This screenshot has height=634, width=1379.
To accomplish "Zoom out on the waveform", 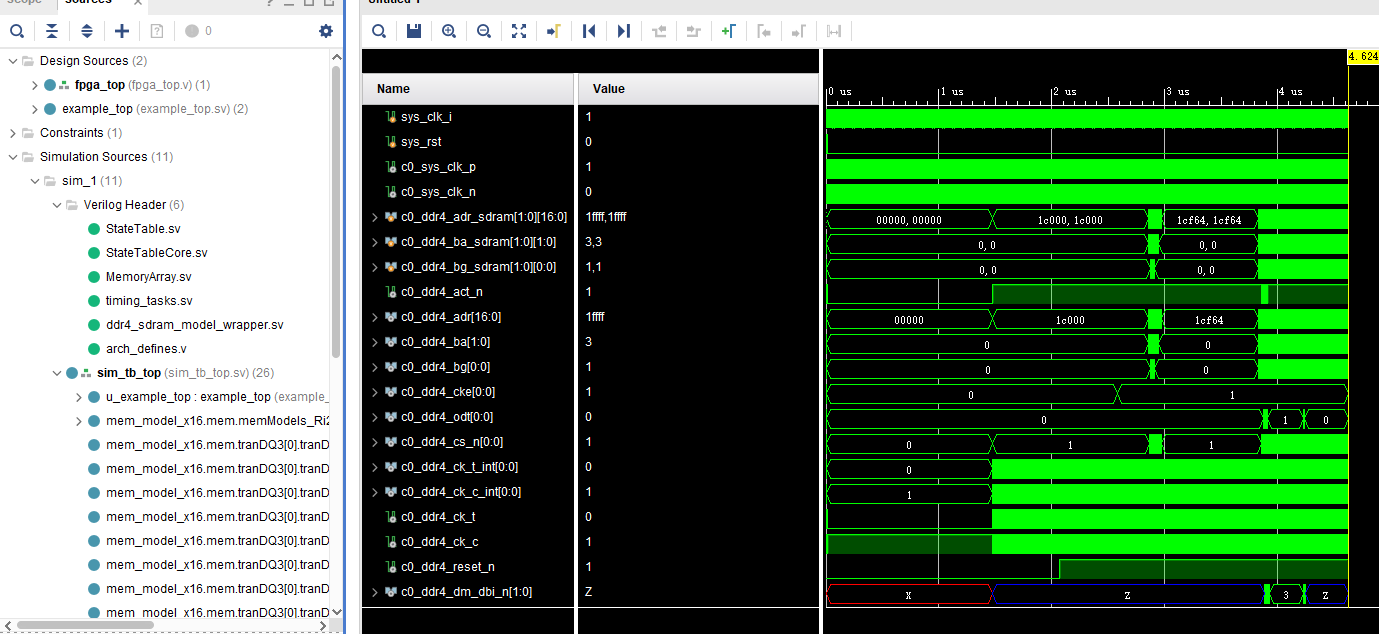I will pyautogui.click(x=484, y=31).
